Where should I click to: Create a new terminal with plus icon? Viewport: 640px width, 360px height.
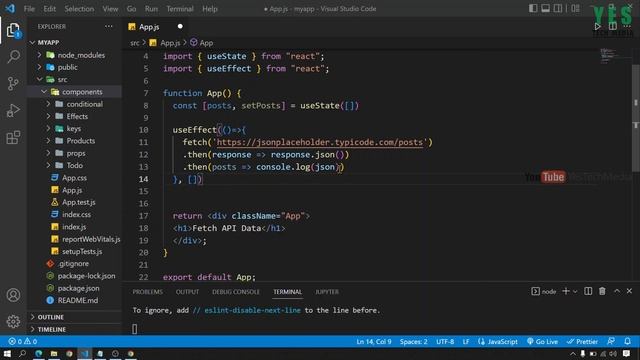[566, 291]
